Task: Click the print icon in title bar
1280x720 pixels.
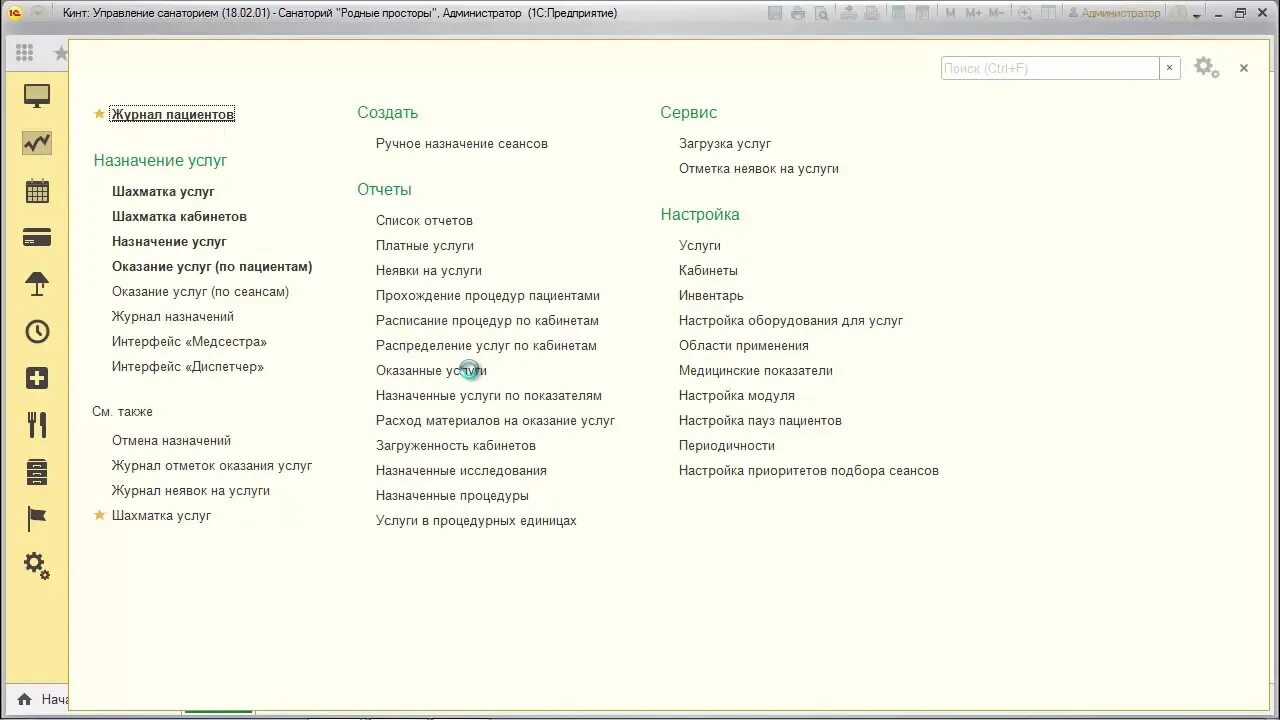Action: pos(798,13)
